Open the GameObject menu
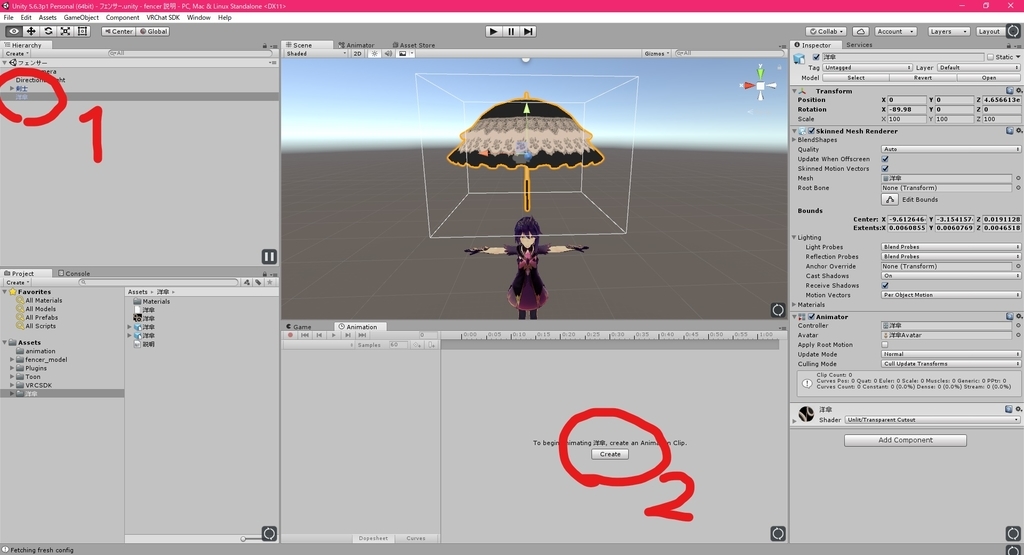 coord(81,18)
